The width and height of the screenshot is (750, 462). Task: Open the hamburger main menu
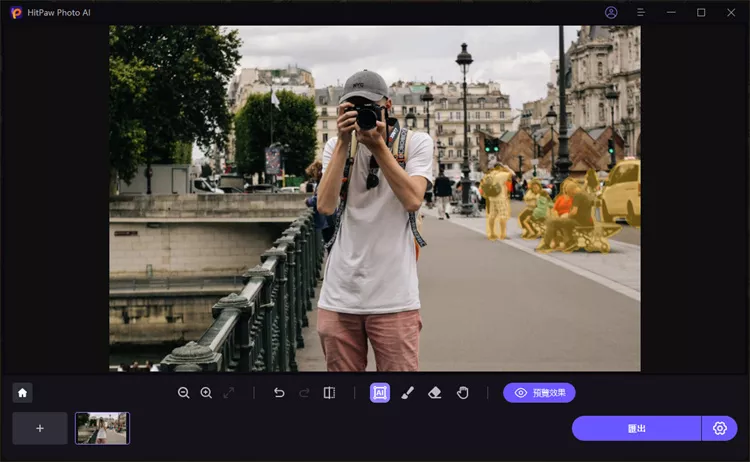click(641, 12)
